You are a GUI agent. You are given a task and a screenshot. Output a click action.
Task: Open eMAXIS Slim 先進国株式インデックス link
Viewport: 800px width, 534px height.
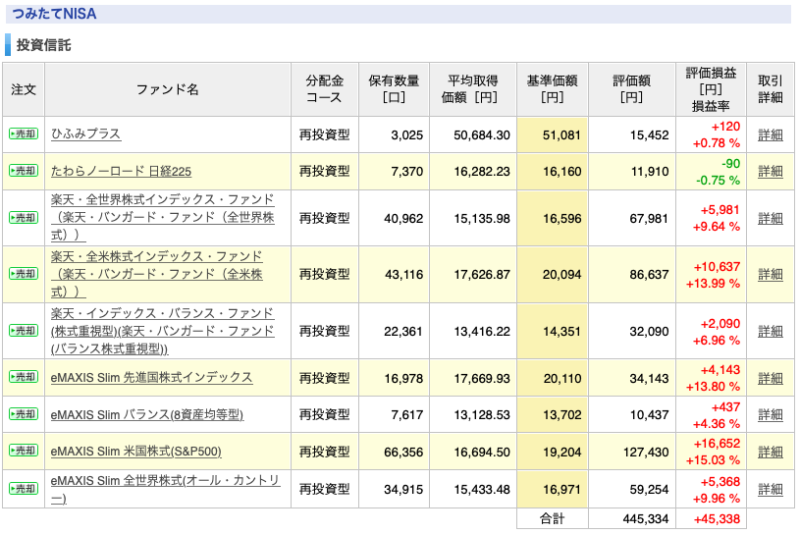pos(152,377)
